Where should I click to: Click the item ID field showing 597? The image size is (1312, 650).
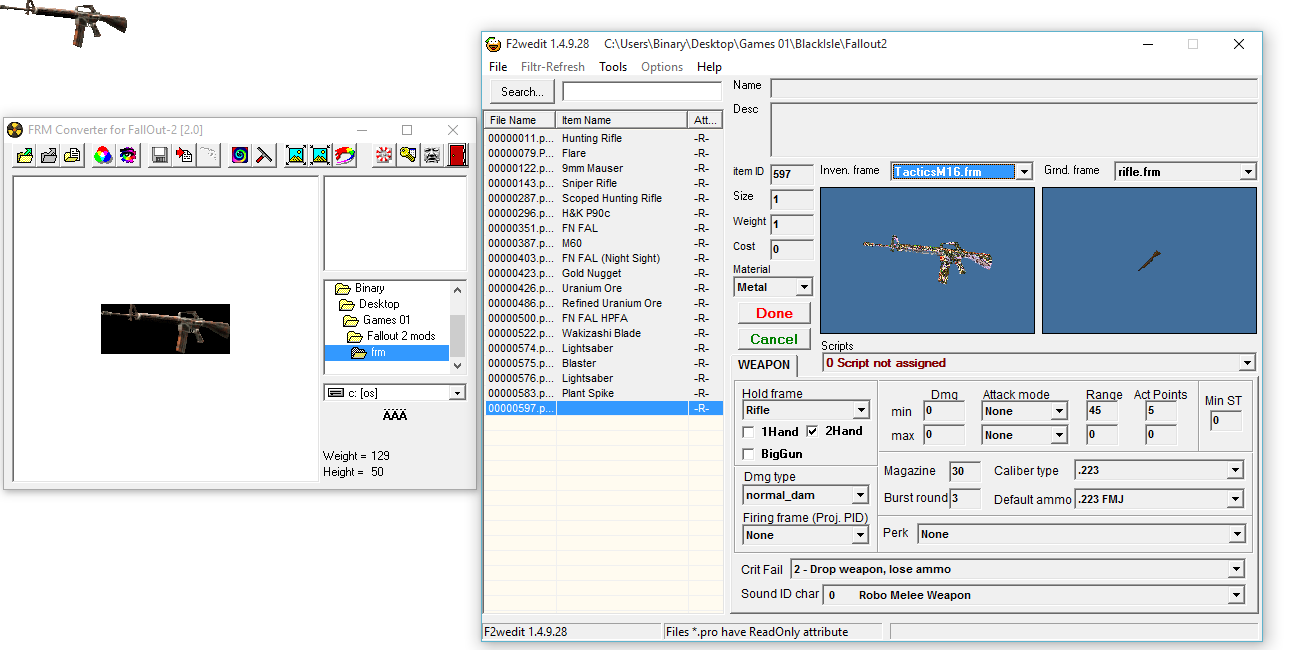(792, 174)
